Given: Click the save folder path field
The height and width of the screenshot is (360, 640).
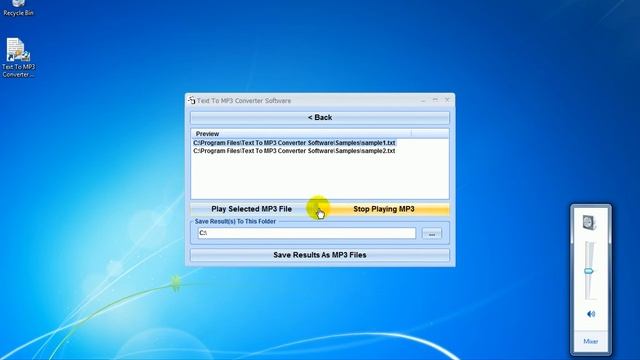Looking at the screenshot, I should coord(307,233).
